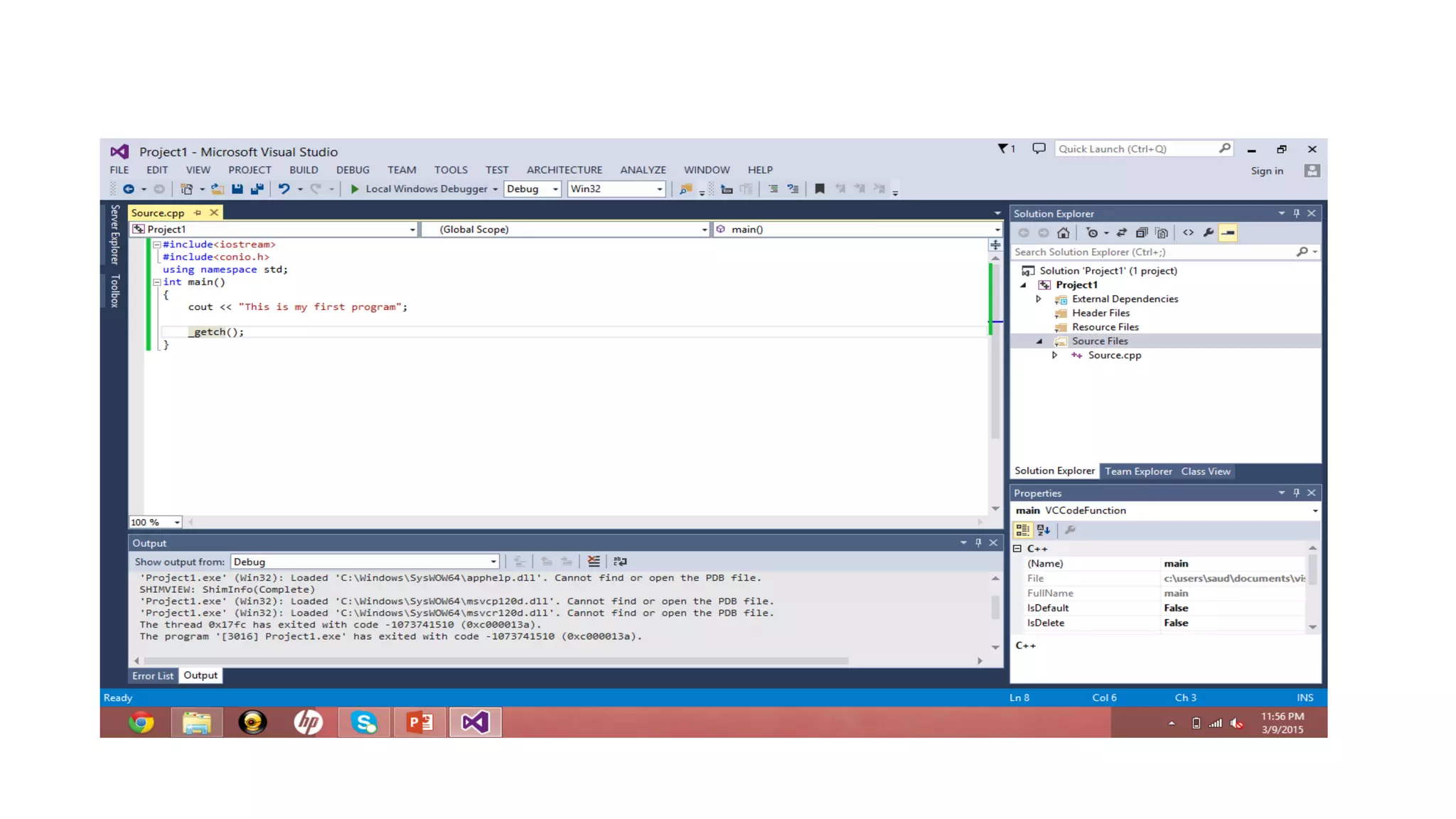Click the green Start Debugging play icon

click(354, 189)
